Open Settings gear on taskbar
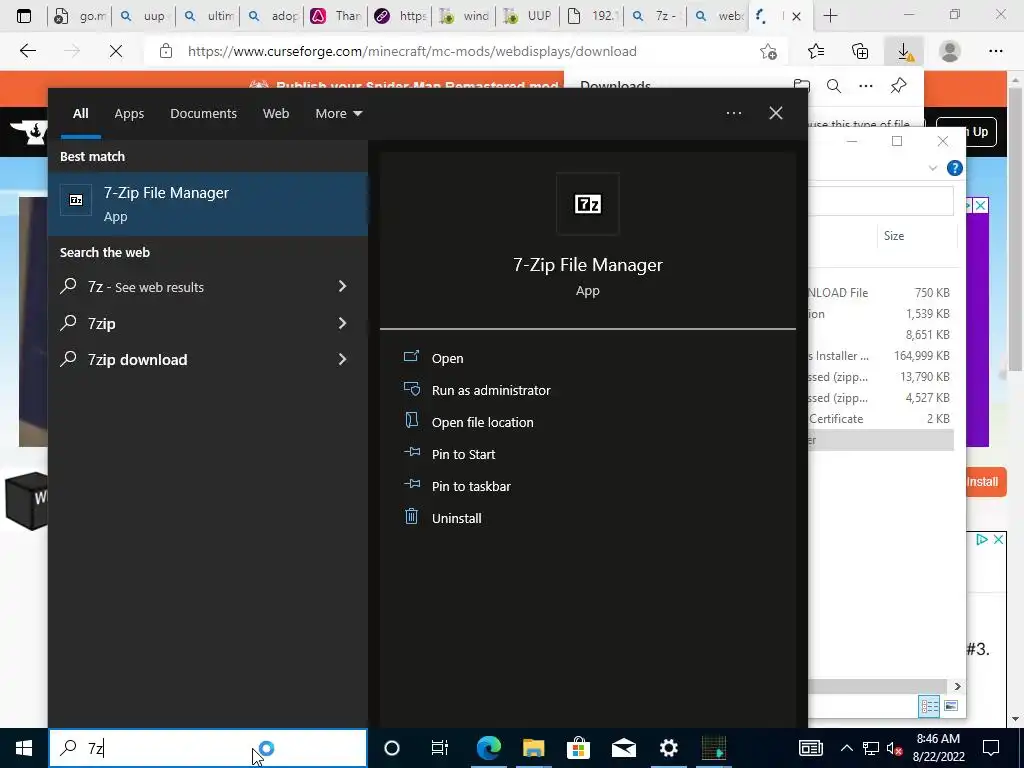Image resolution: width=1024 pixels, height=768 pixels. click(668, 748)
